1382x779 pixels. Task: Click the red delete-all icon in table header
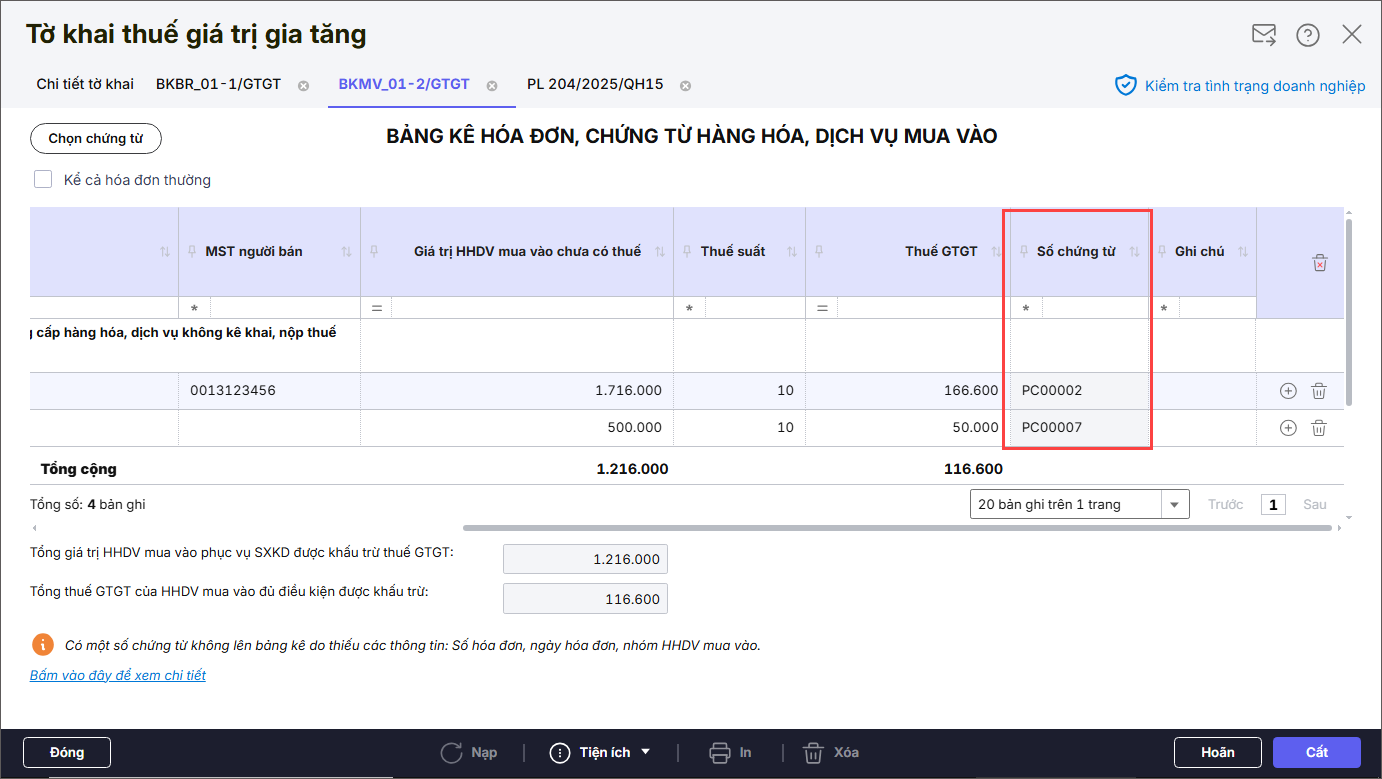pos(1320,263)
